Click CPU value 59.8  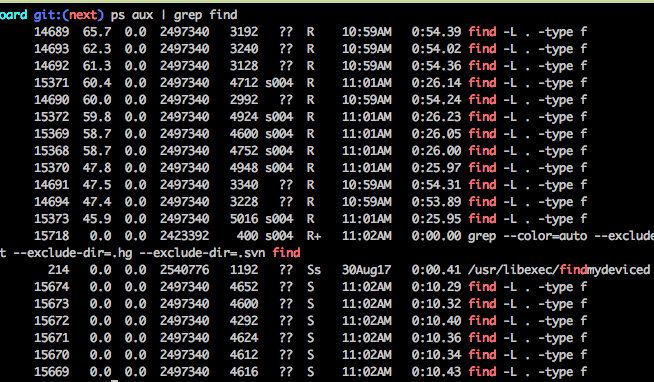97,117
